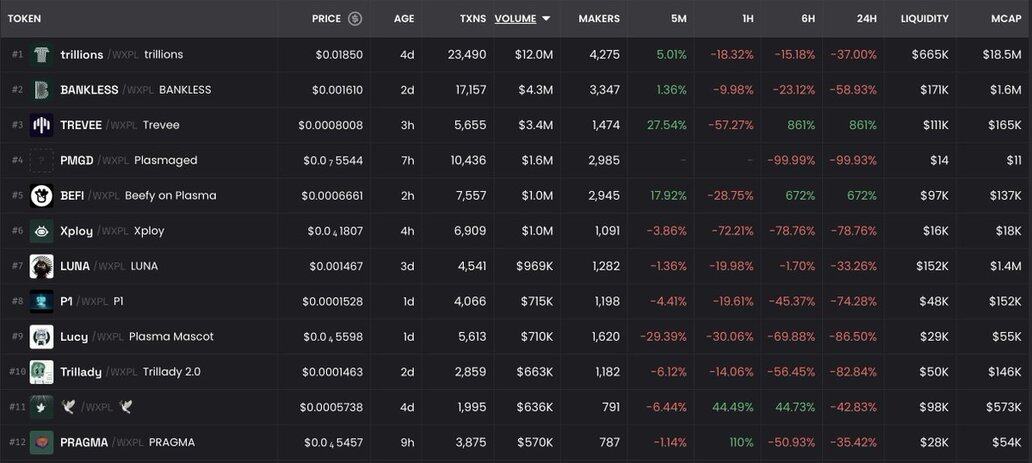
Task: Click TREVEE volume $3.4M
Action: [x=534, y=125]
